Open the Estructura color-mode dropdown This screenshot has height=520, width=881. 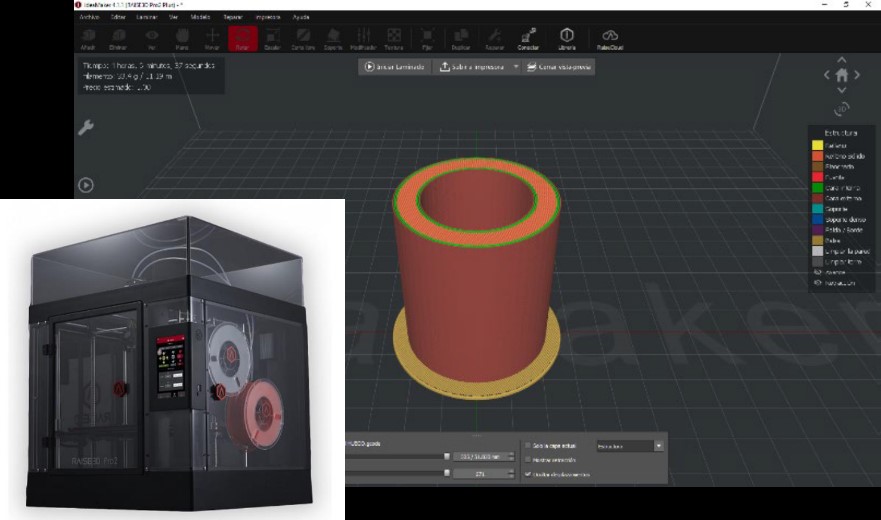[x=629, y=446]
